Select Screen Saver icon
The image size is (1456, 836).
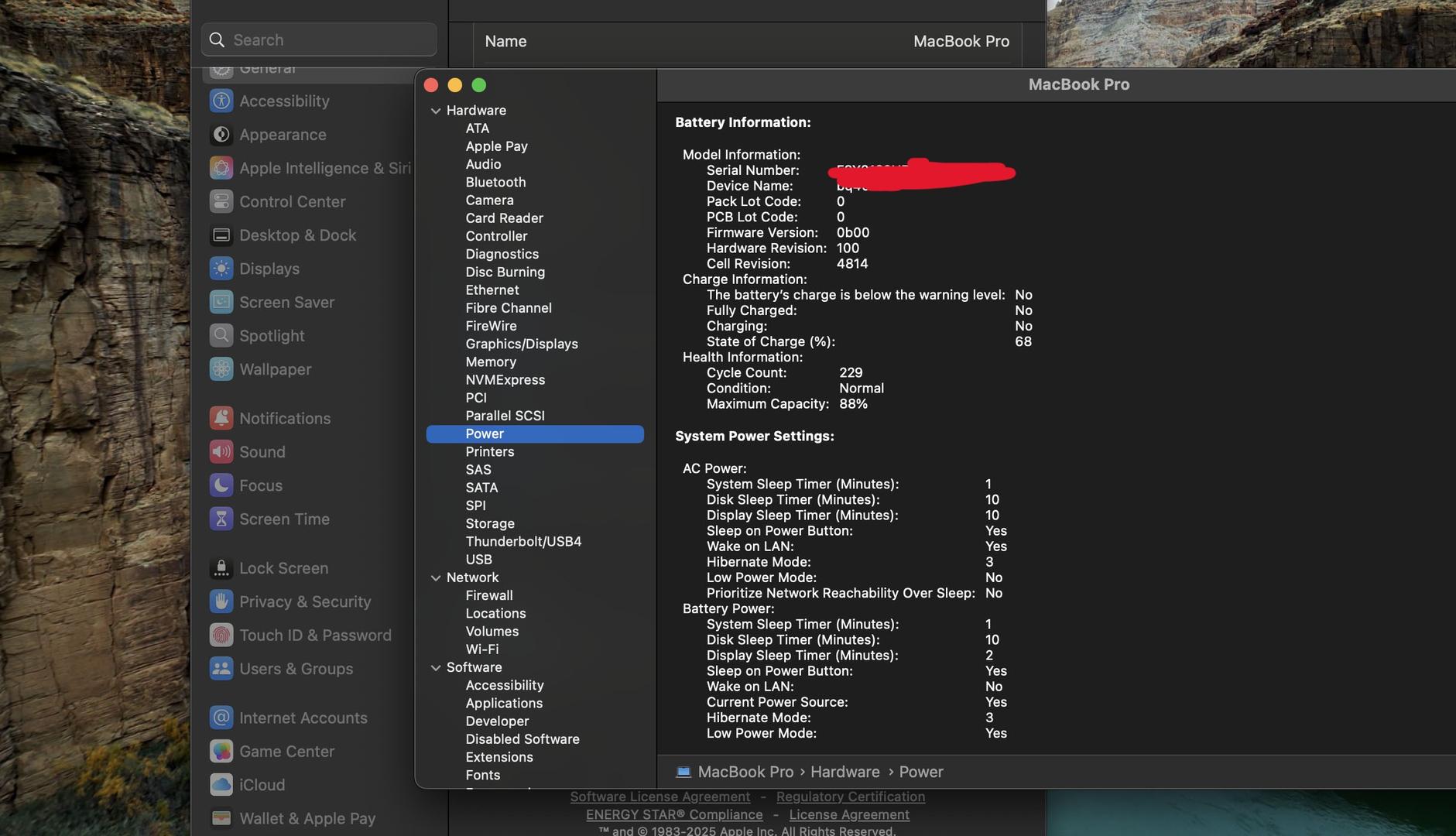point(221,302)
